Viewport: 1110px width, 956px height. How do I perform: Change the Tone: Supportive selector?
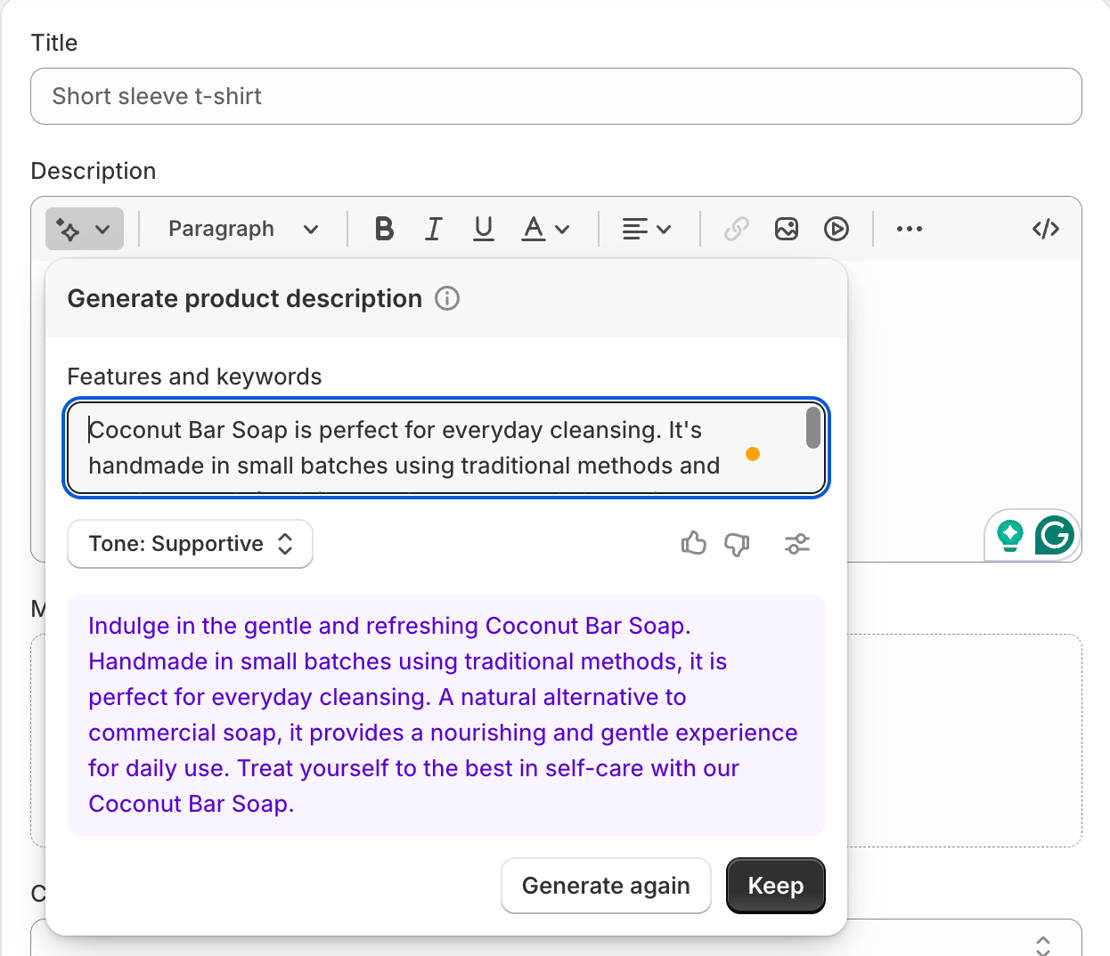(190, 544)
